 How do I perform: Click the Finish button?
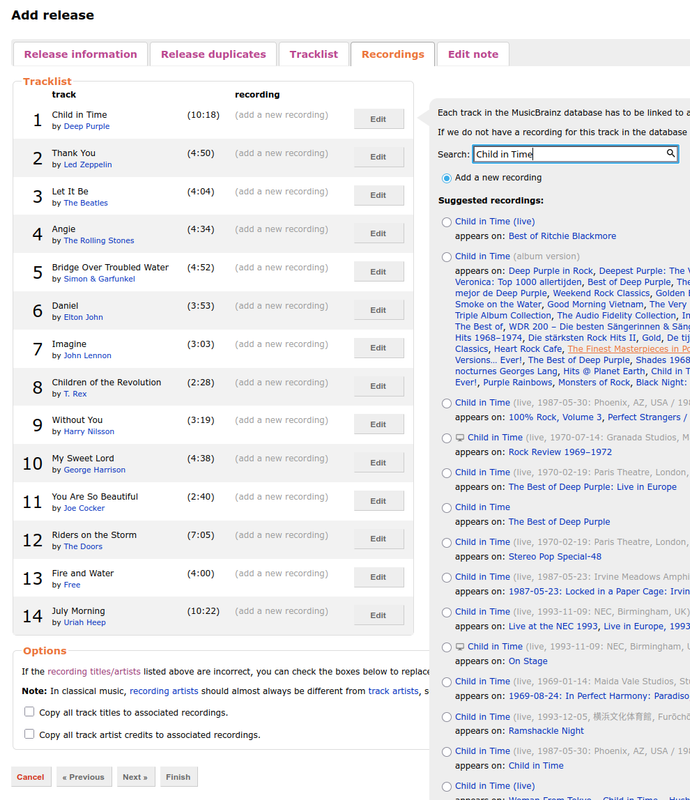point(179,777)
